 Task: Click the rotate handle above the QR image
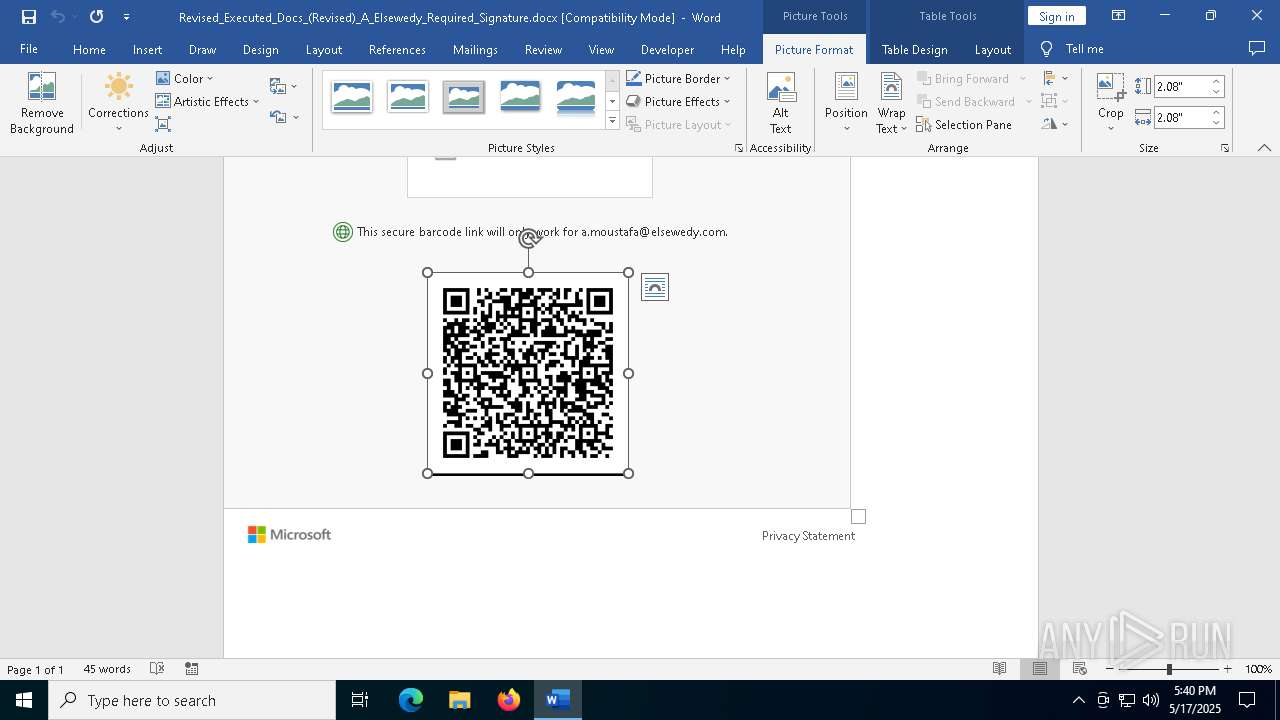coord(529,238)
